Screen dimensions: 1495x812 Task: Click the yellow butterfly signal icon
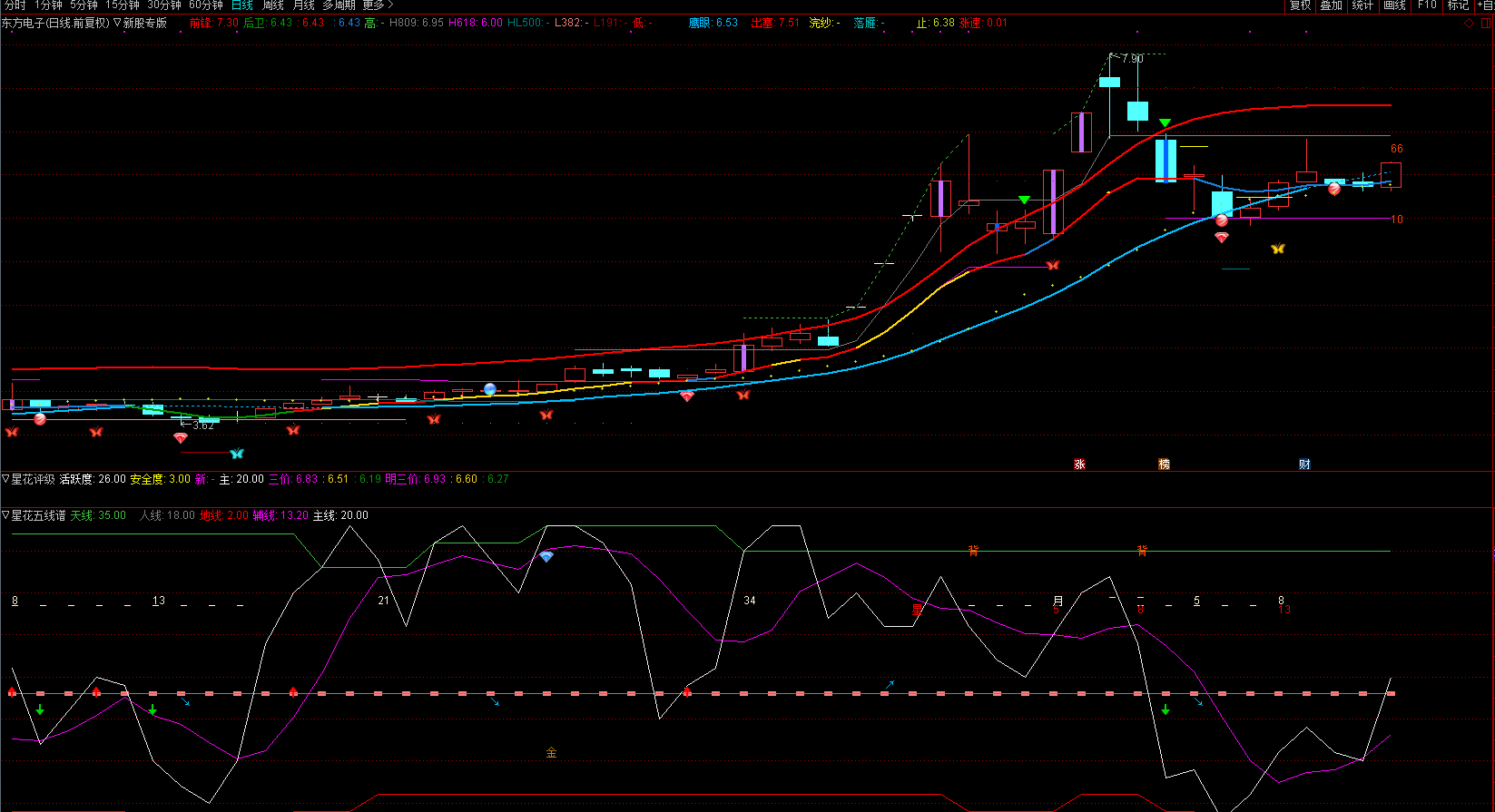click(1277, 248)
